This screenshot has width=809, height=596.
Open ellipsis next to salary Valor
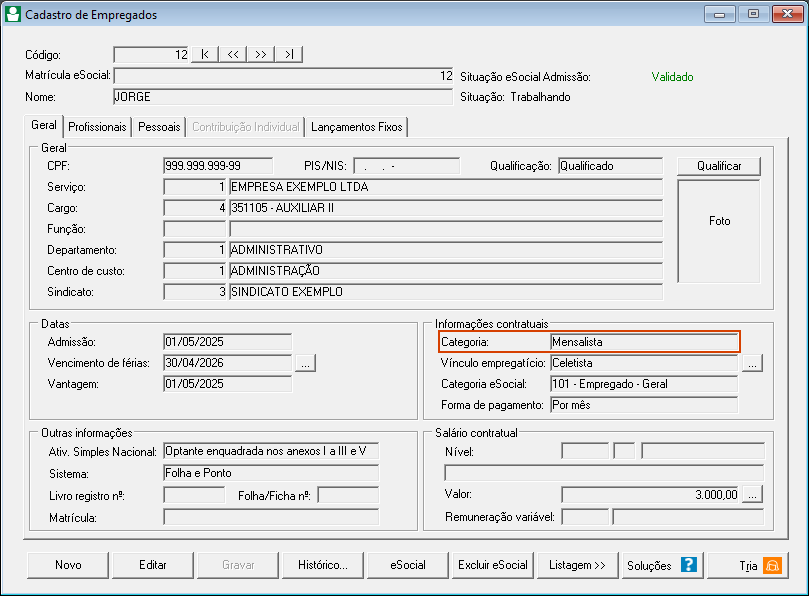pyautogui.click(x=753, y=494)
